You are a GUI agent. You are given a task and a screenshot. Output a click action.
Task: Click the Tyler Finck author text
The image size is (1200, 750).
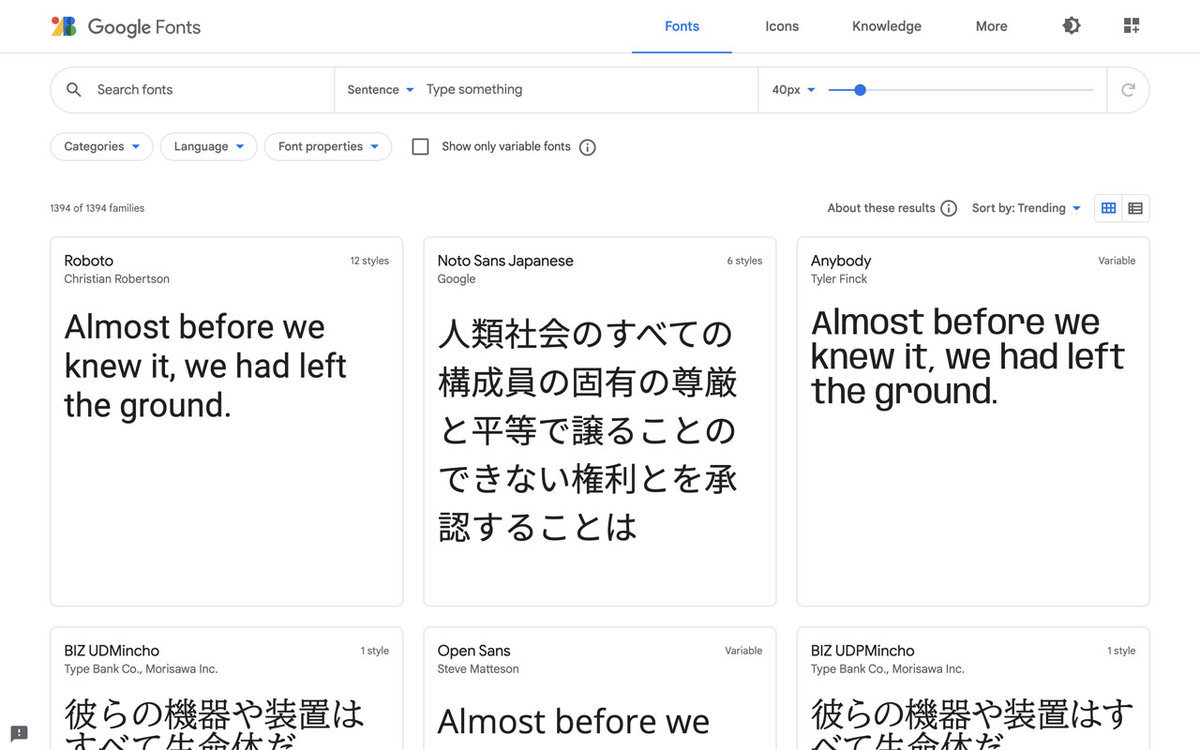[839, 279]
